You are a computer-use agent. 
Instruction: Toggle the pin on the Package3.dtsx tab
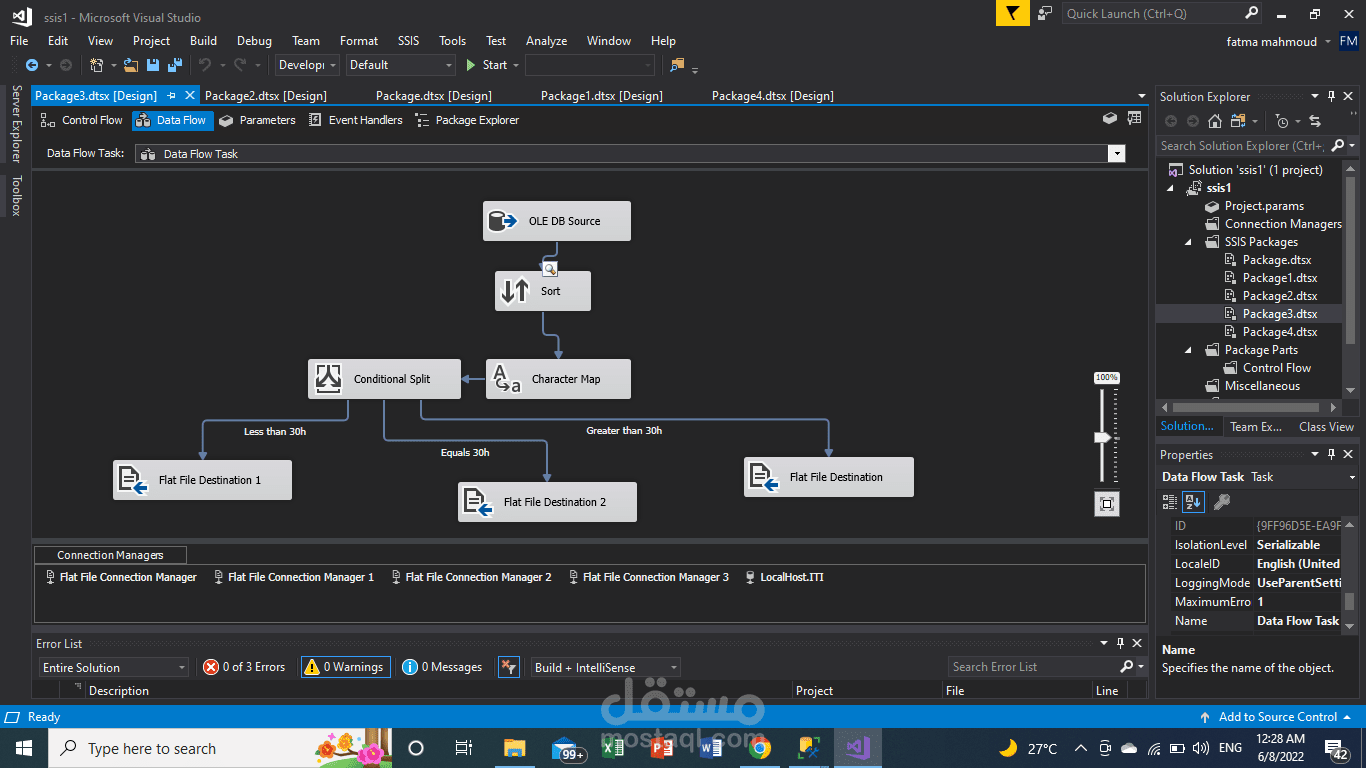pos(171,96)
